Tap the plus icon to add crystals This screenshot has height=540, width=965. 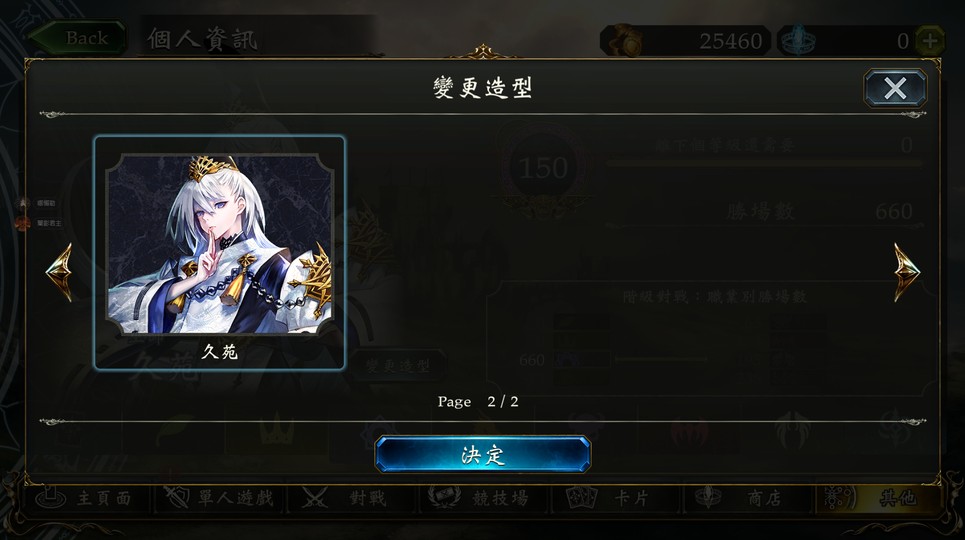point(930,41)
